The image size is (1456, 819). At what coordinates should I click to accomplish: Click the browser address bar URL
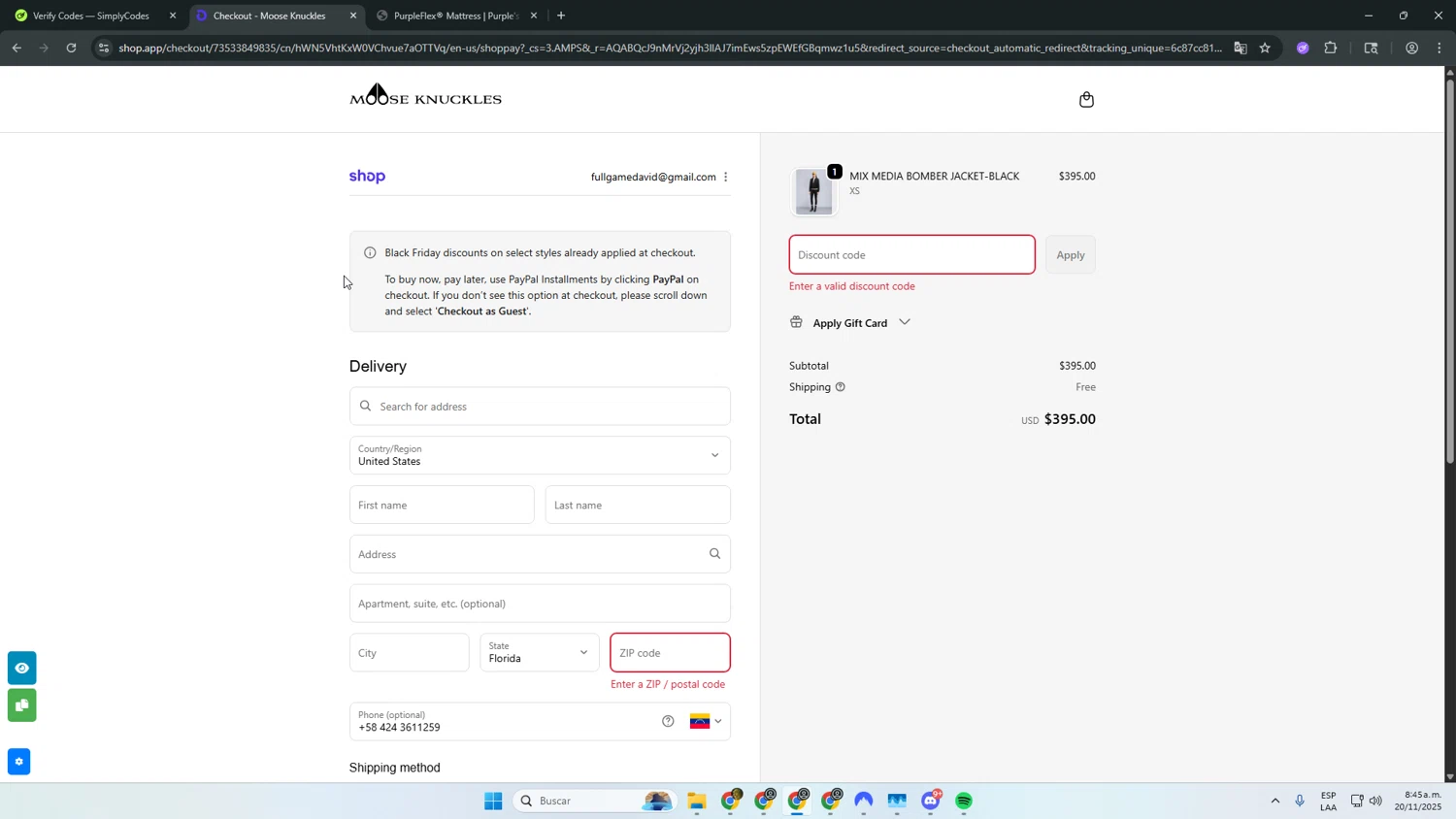670,48
